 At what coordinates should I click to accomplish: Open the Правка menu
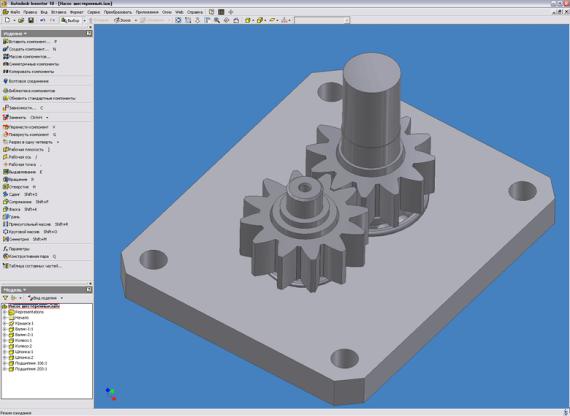point(30,12)
